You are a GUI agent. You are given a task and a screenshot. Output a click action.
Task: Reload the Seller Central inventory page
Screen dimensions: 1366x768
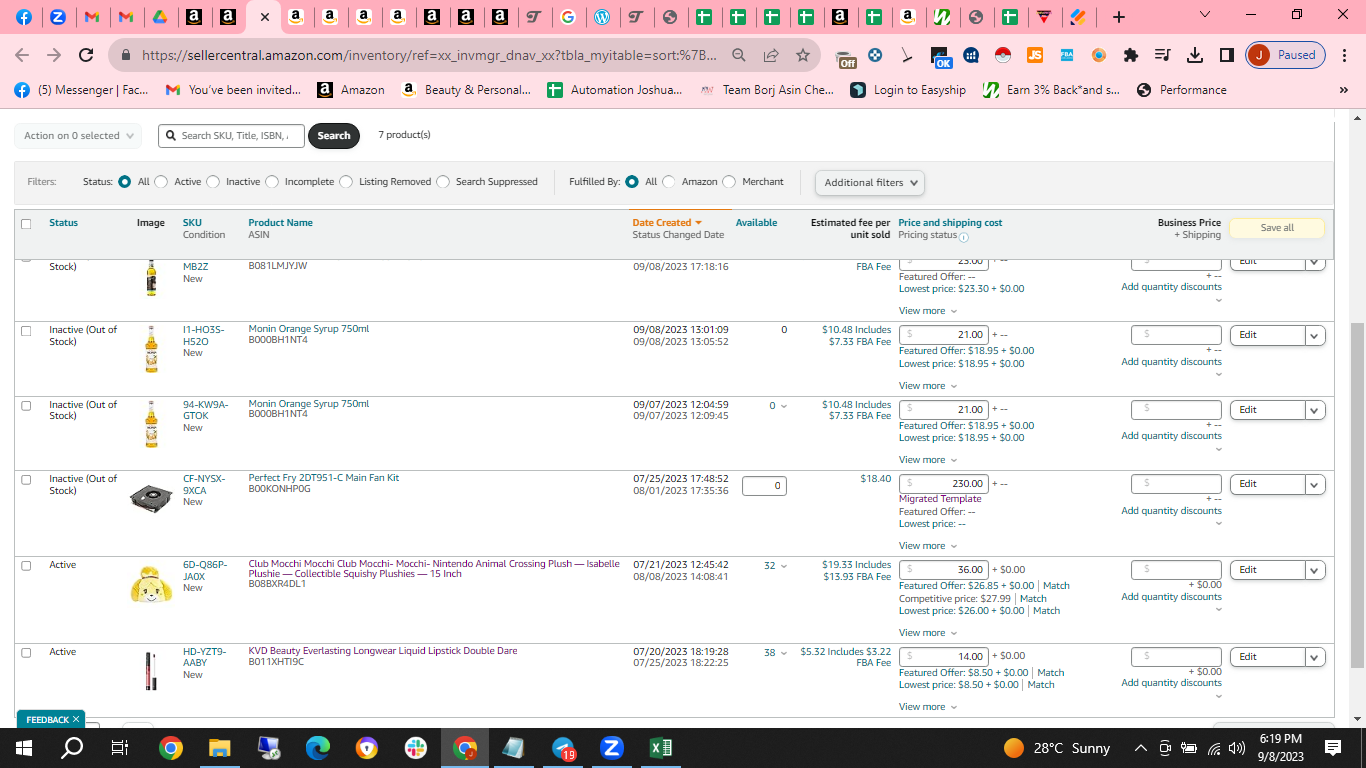pos(86,55)
